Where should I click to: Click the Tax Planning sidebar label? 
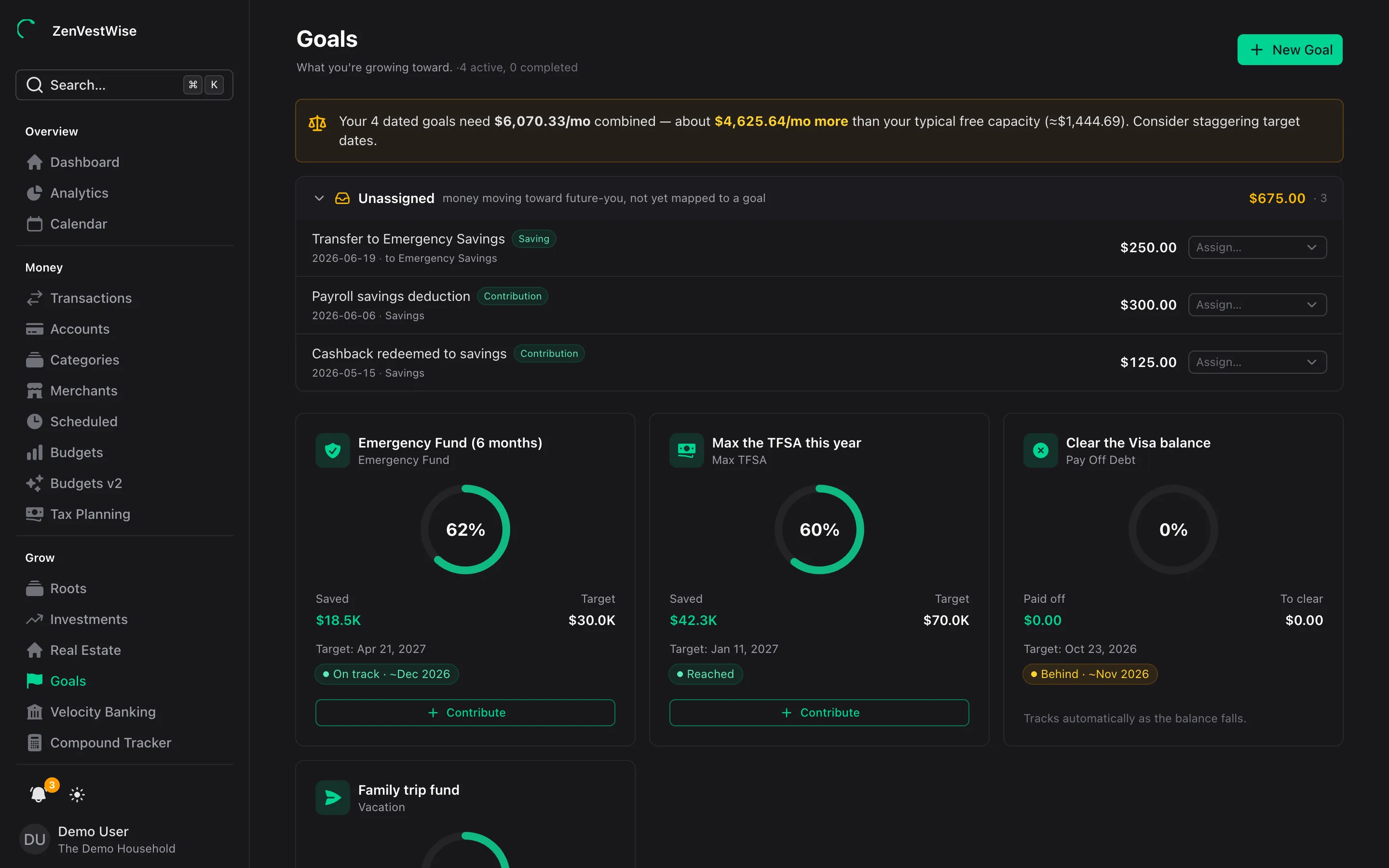90,515
